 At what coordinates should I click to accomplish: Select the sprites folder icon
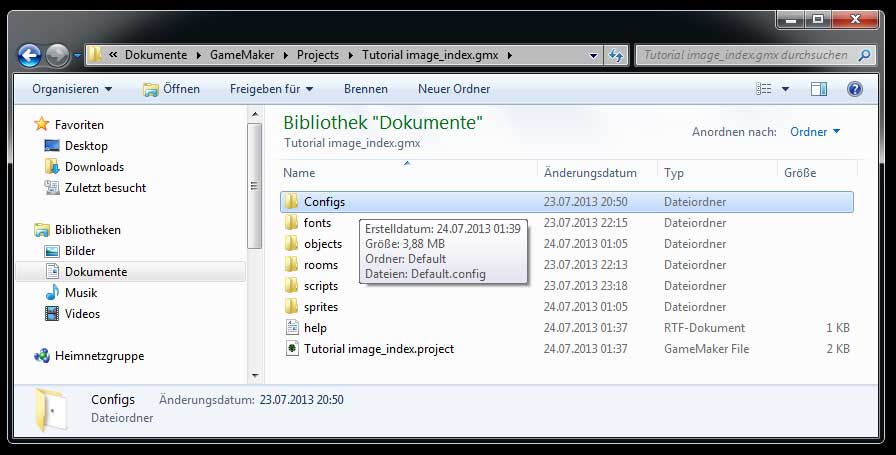click(291, 307)
